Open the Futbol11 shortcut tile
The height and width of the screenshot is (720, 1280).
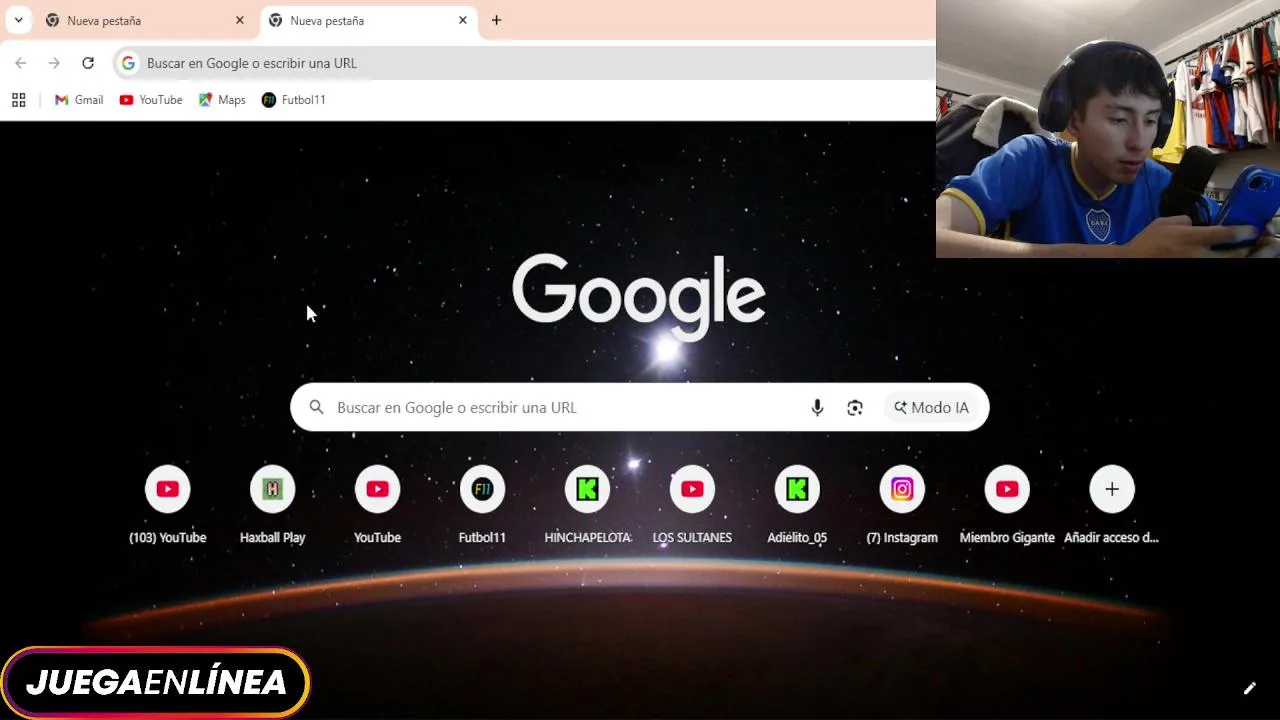click(x=482, y=504)
